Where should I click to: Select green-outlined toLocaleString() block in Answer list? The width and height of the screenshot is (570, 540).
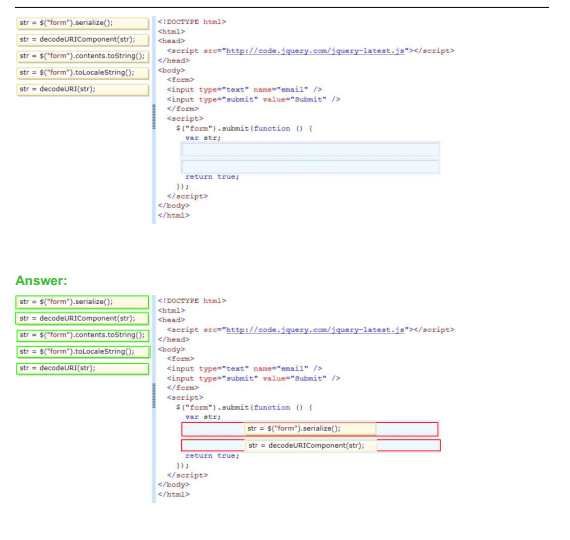pos(83,352)
